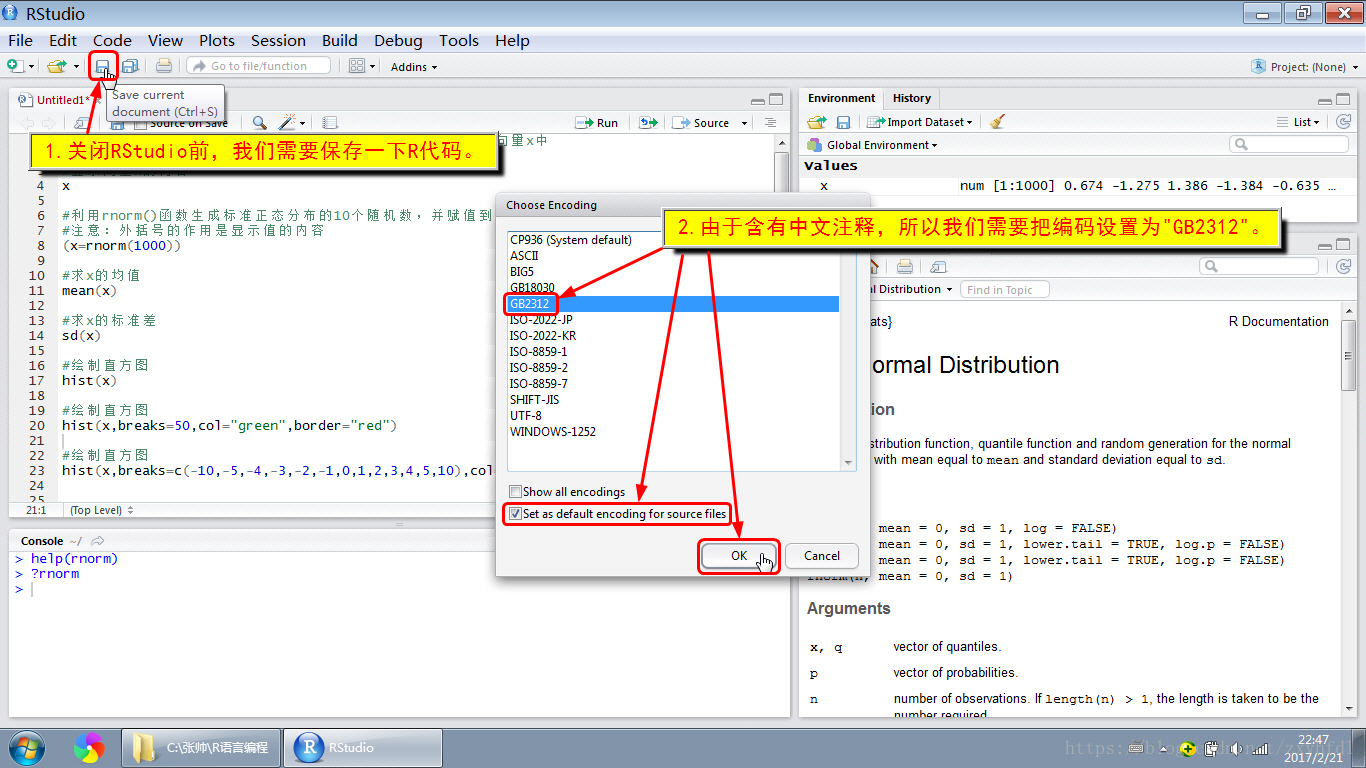This screenshot has width=1366, height=768.
Task: Show Help topic in new window icon
Action: pos(938,267)
